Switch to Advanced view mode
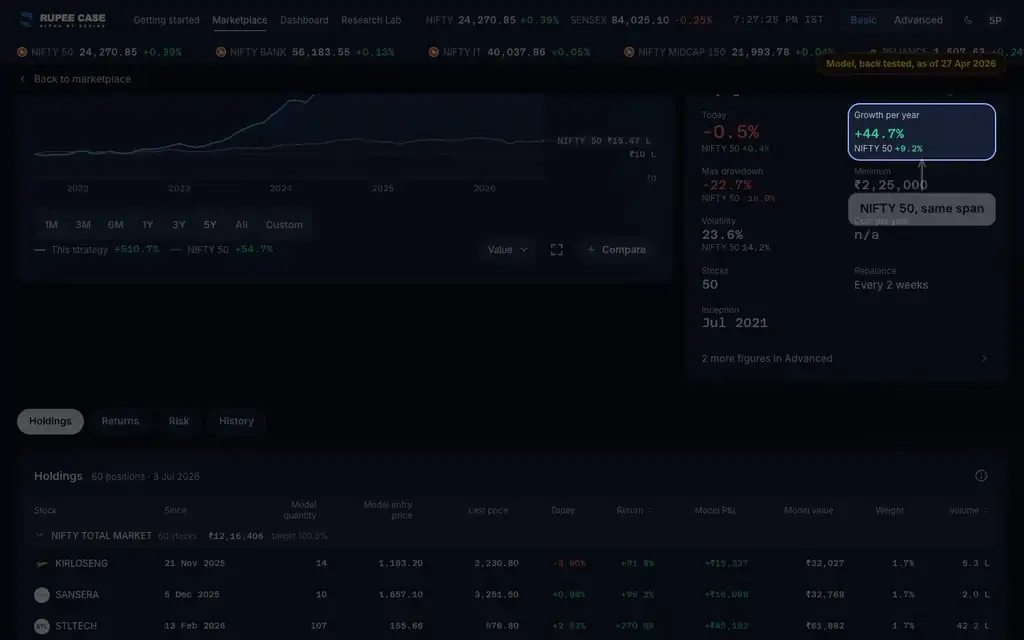 pyautogui.click(x=918, y=20)
